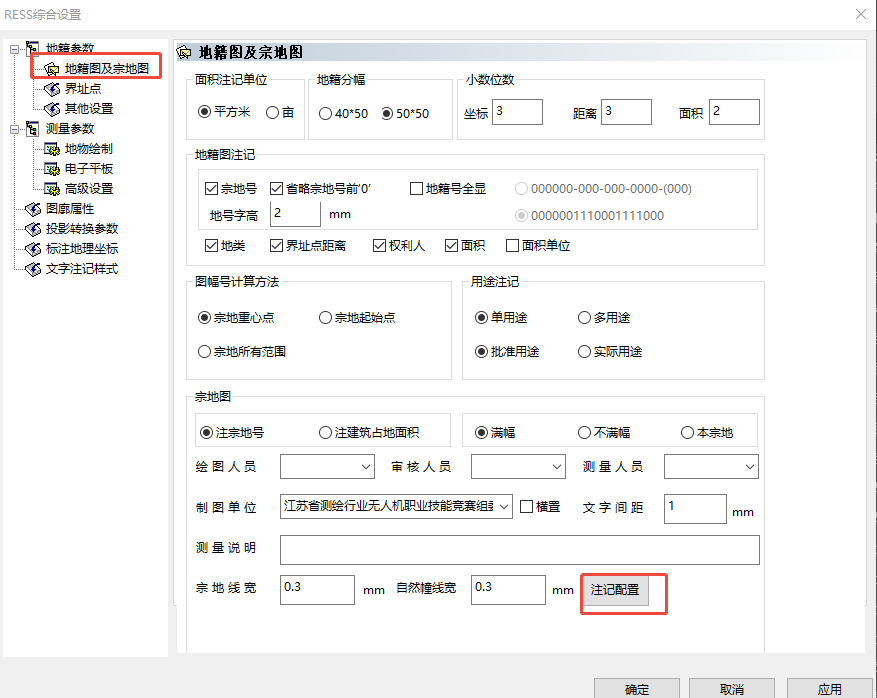Open the 制图单位 combo box
Viewport: 877px width, 698px height.
tap(396, 507)
